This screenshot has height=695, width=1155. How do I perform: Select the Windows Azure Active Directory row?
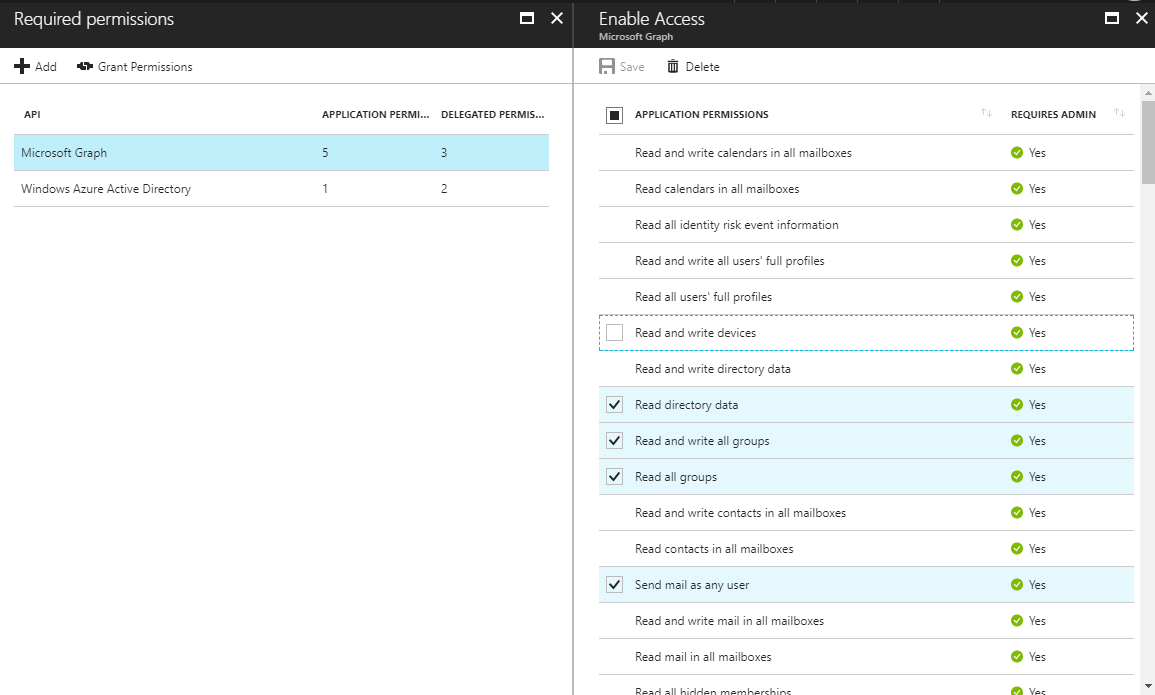tap(280, 189)
